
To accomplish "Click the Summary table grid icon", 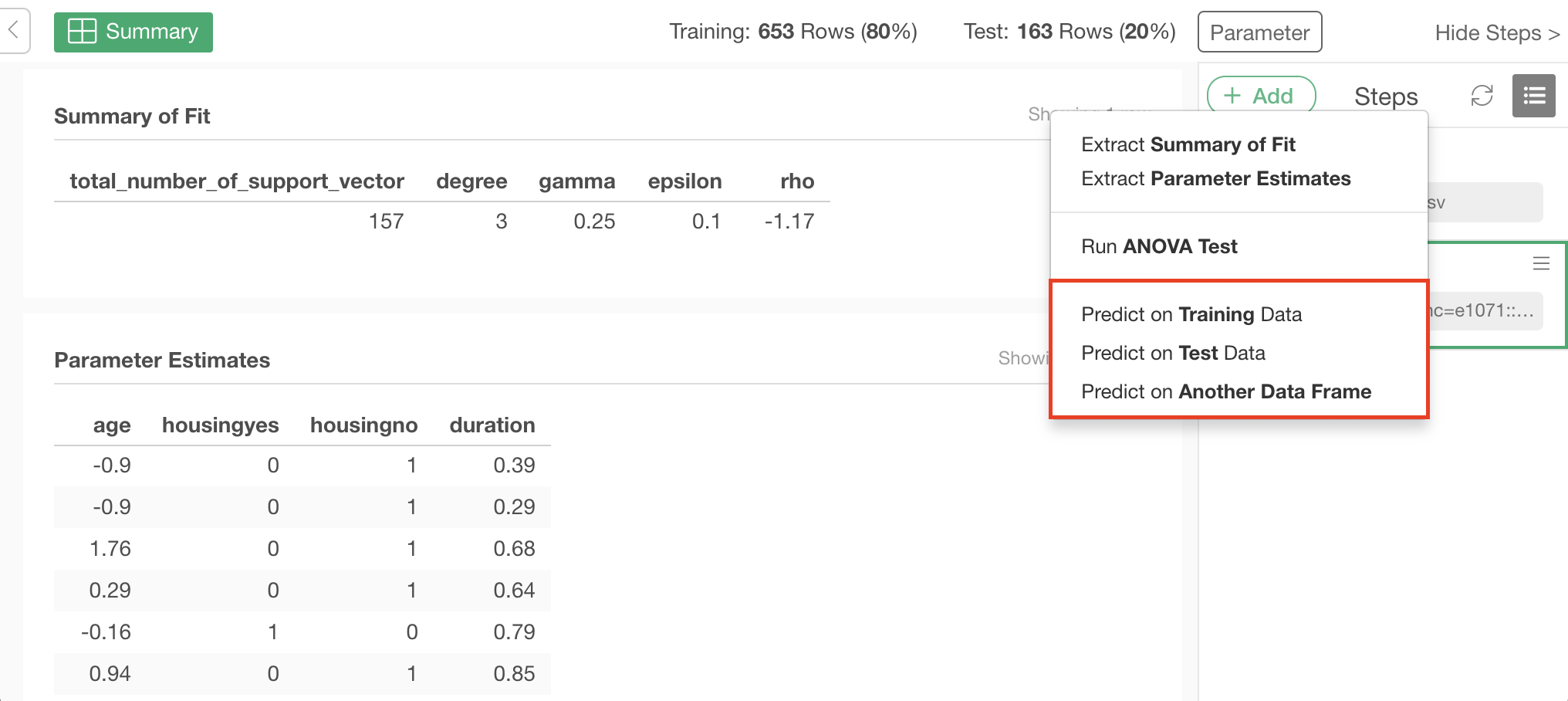I will click(82, 32).
